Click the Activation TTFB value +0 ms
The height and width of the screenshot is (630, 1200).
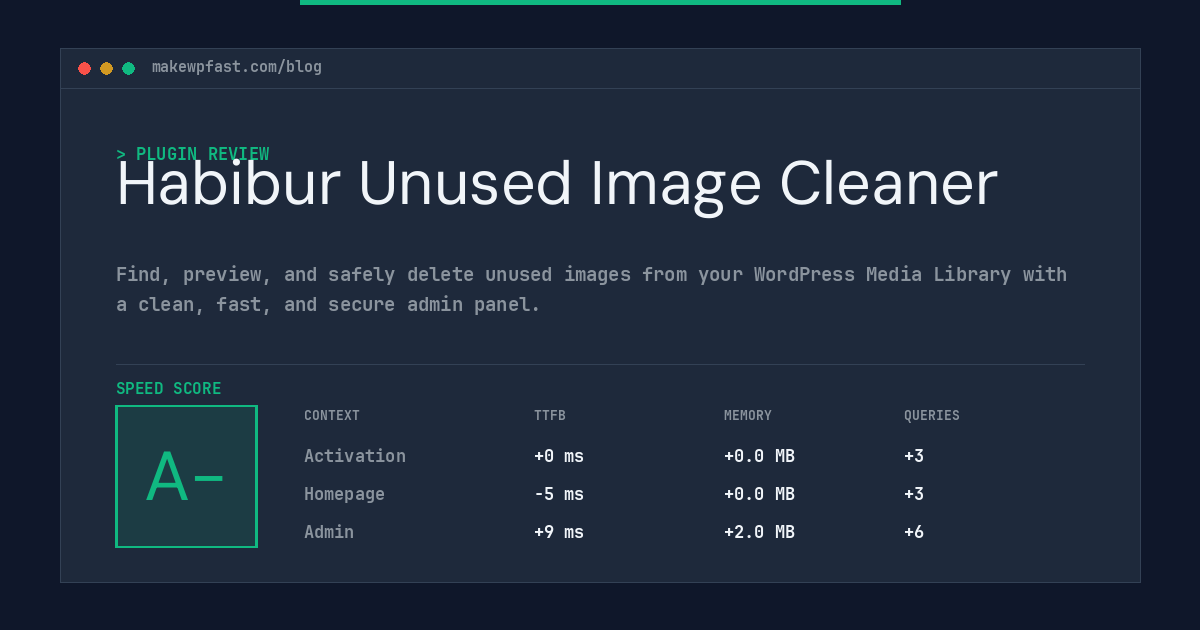click(x=559, y=456)
